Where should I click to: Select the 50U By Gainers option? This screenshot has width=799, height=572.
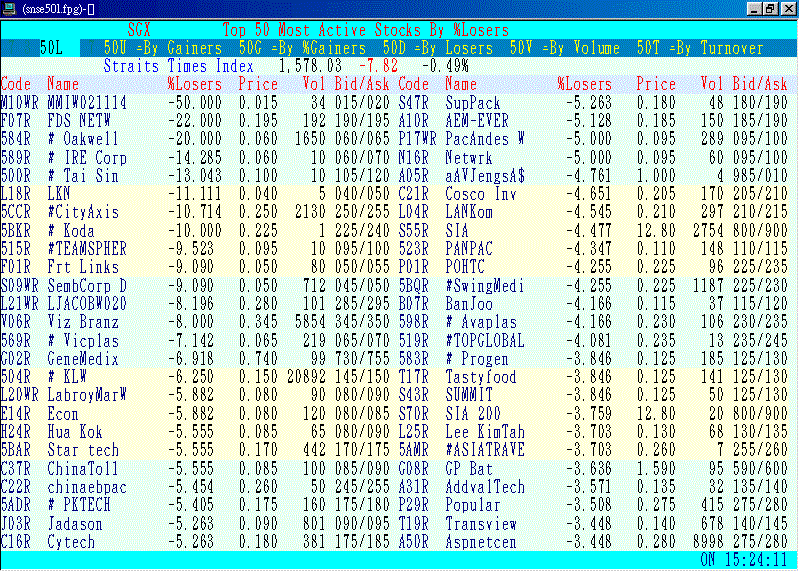[163, 48]
